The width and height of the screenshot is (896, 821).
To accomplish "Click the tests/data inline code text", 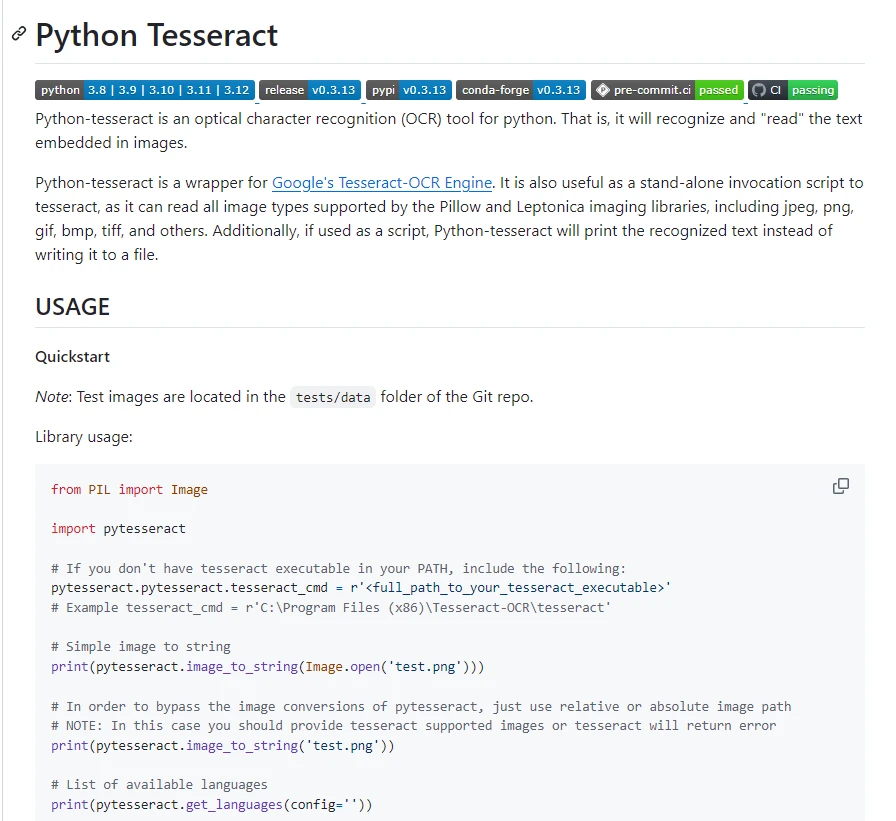I will click(x=333, y=397).
